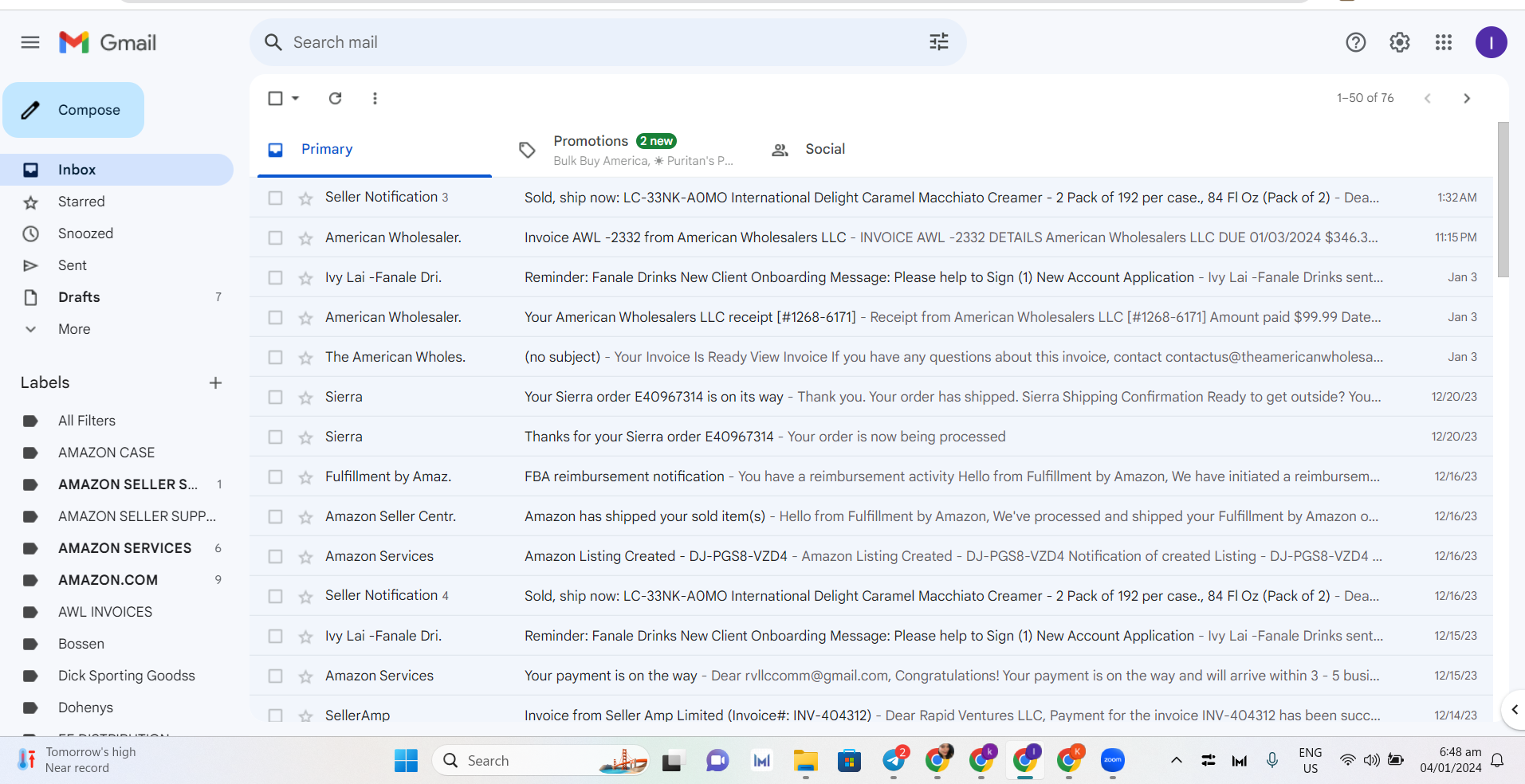This screenshot has height=784, width=1525.
Task: Check the American Wholesaler 11:15 PM email
Action: [x=275, y=237]
